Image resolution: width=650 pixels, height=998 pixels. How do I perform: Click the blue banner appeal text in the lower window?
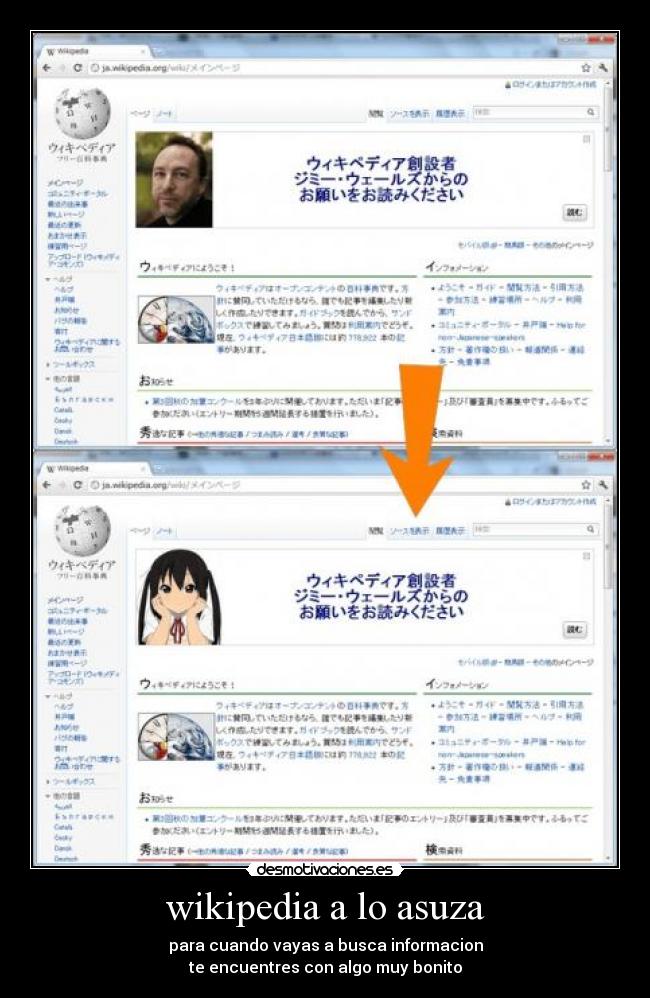[381, 596]
